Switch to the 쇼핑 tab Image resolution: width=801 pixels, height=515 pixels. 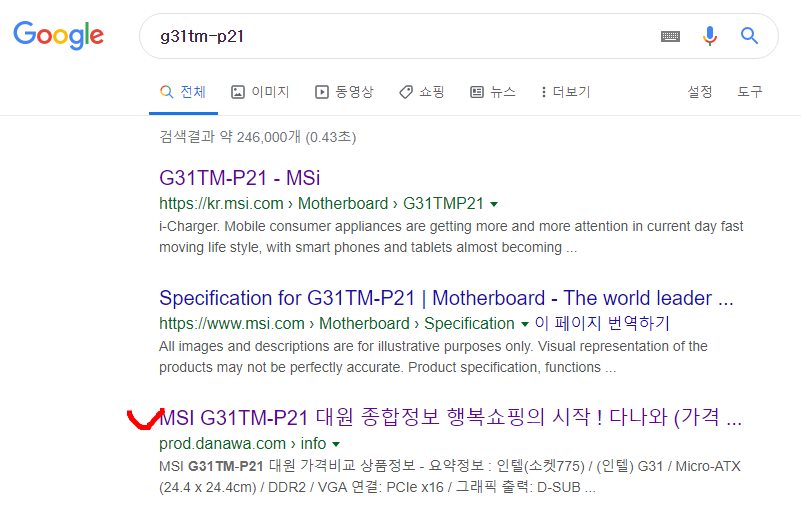pos(421,92)
